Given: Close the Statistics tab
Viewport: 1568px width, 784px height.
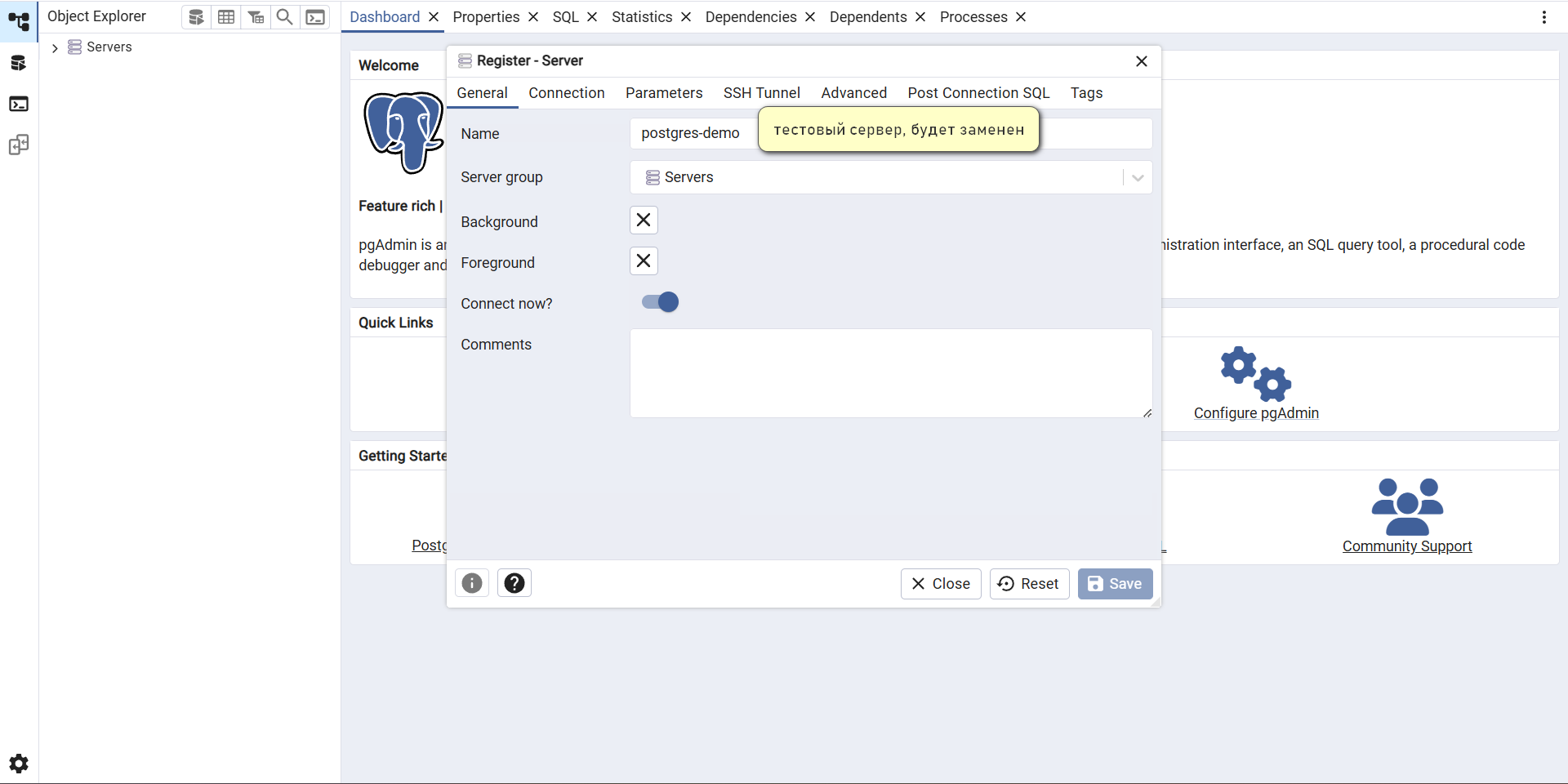Looking at the screenshot, I should tap(686, 17).
